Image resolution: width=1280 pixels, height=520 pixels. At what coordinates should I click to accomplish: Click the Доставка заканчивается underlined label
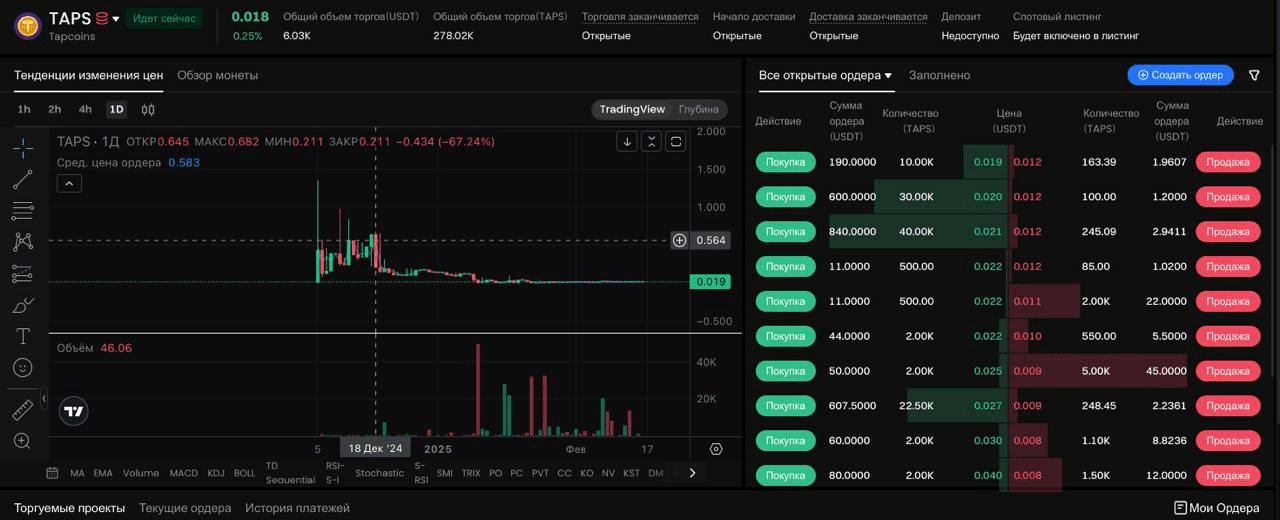pyautogui.click(x=868, y=17)
